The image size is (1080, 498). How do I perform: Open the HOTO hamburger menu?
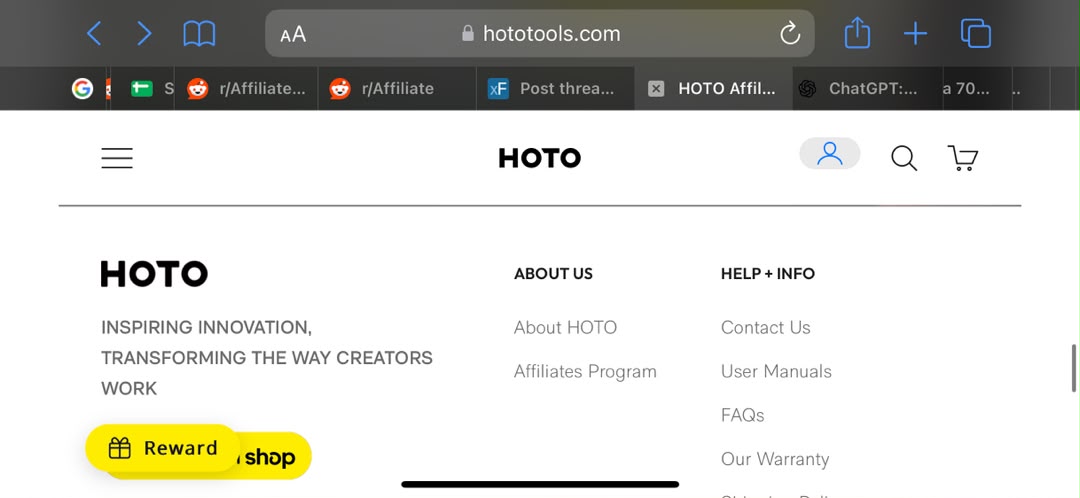117,158
